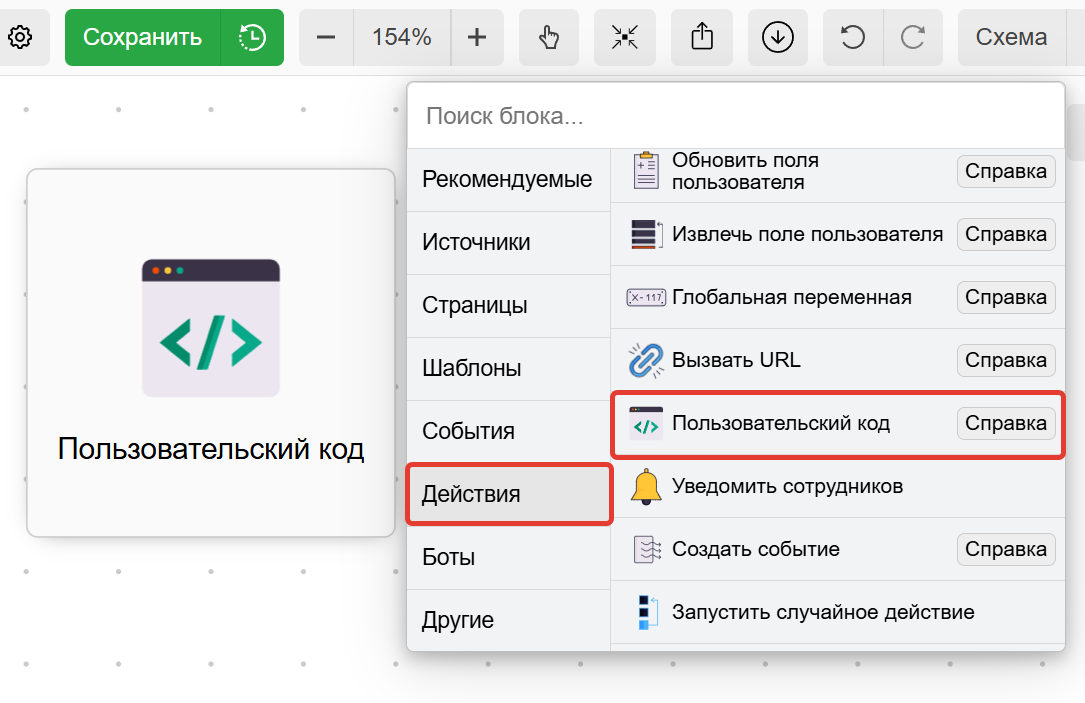The height and width of the screenshot is (703, 1085).
Task: Switch to the Рекомендуемые category
Action: [507, 180]
